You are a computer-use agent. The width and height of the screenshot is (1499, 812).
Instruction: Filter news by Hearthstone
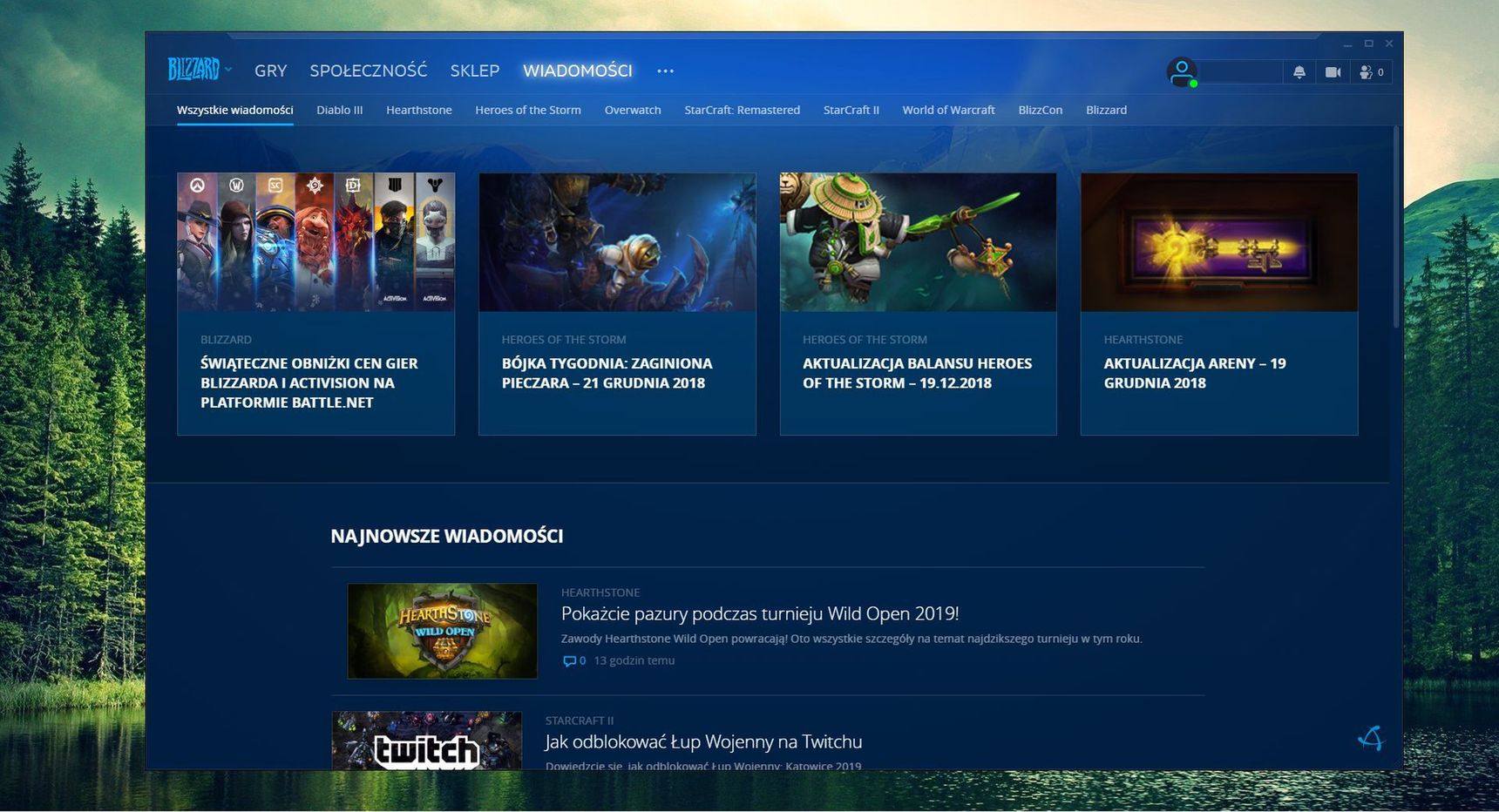coord(418,110)
